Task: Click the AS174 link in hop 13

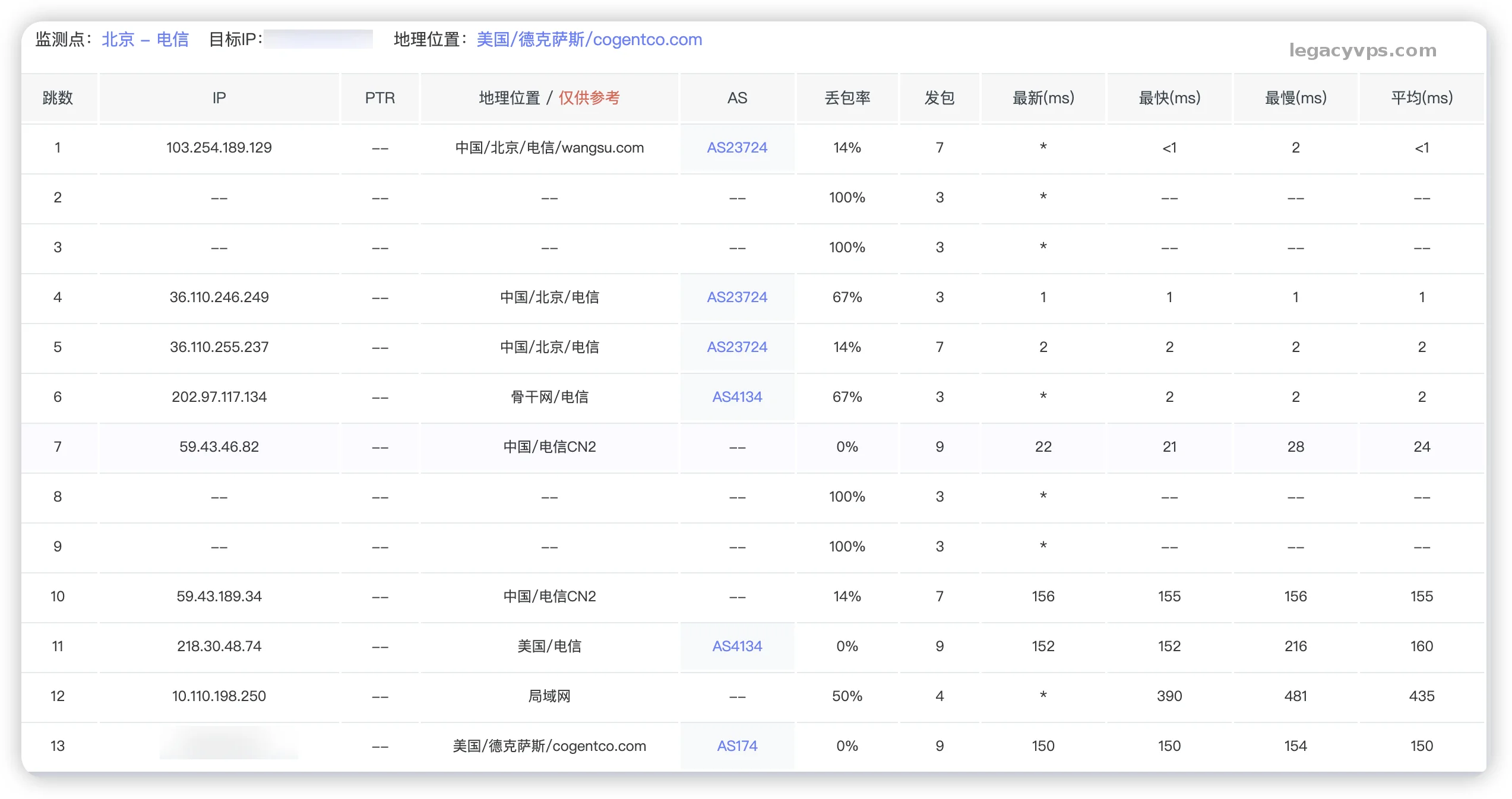Action: 736,746
